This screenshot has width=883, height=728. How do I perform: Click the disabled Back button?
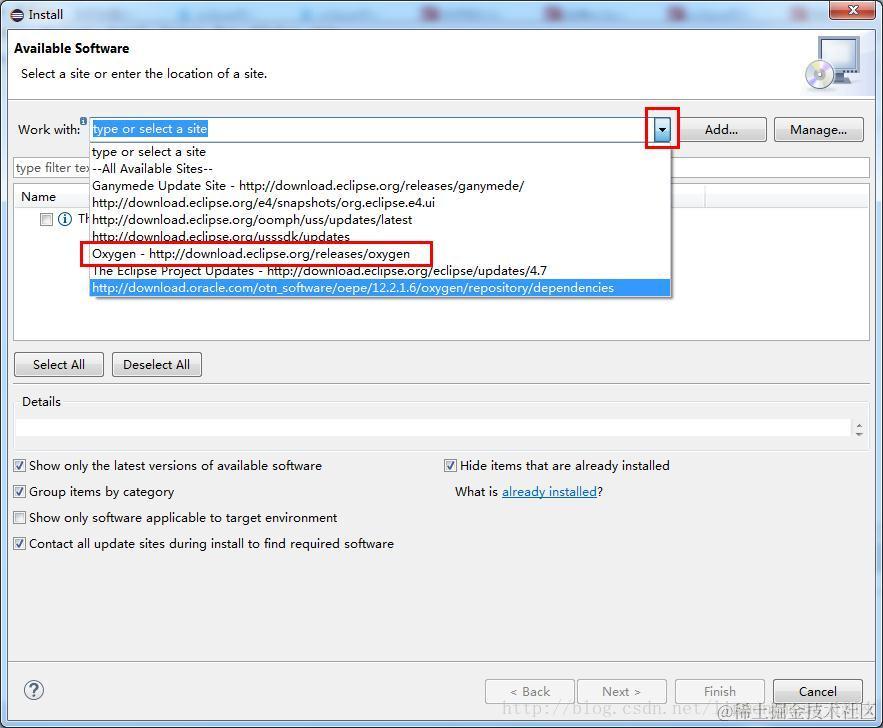click(x=529, y=691)
